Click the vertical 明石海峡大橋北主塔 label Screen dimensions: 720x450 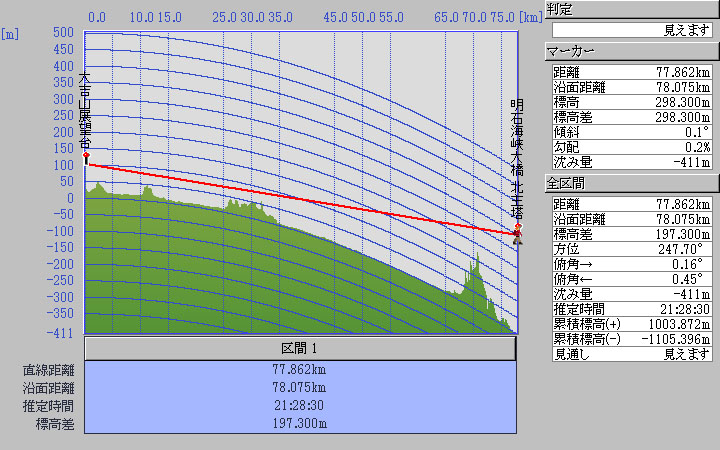tap(517, 159)
